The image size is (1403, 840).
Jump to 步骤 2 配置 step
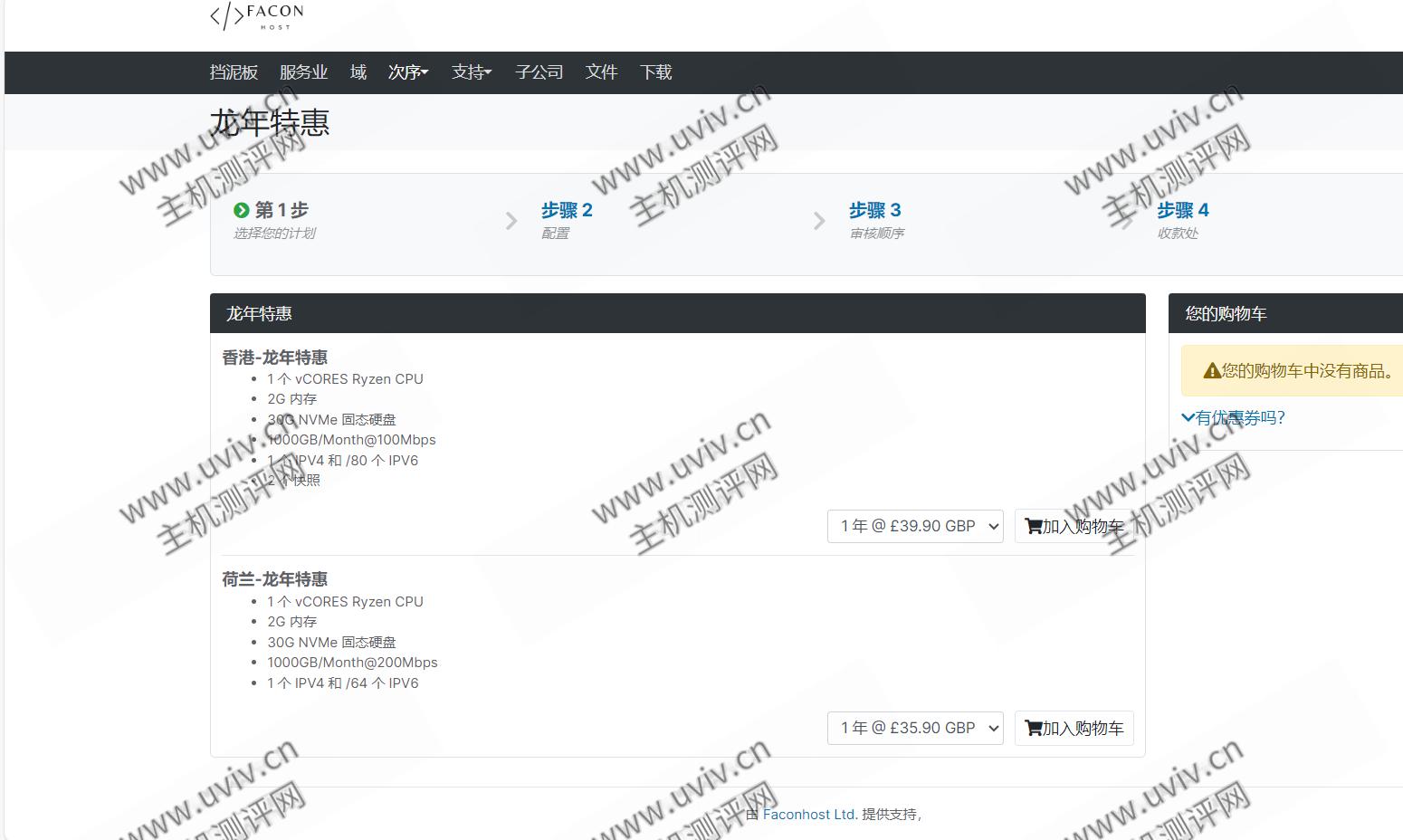coord(567,211)
